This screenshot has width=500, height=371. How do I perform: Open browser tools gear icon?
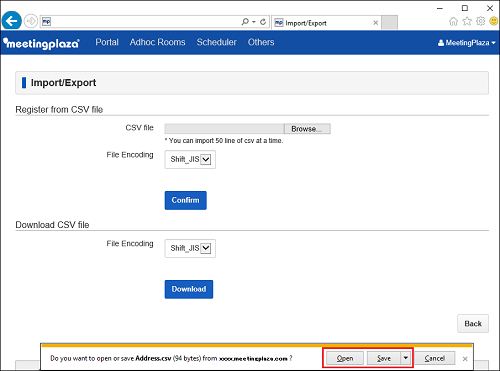(480, 21)
